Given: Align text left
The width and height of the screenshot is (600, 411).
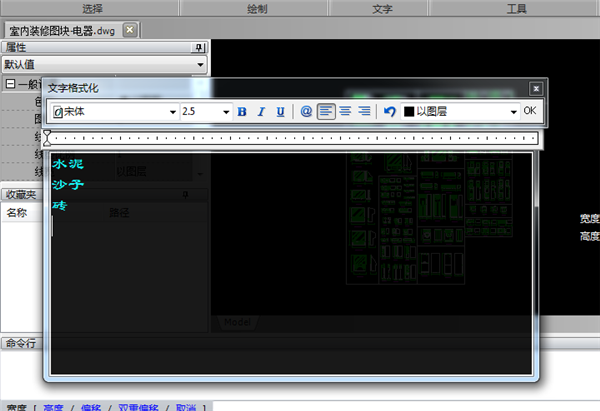Looking at the screenshot, I should [326, 111].
